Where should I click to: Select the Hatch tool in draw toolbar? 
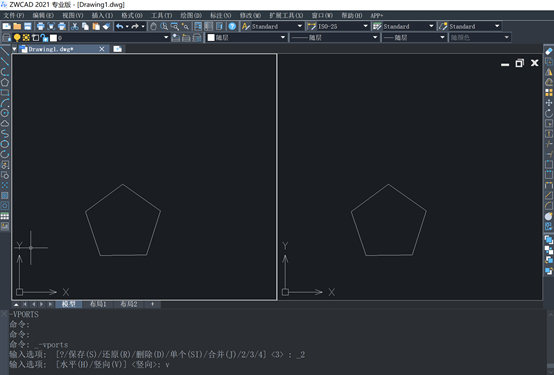(x=5, y=195)
